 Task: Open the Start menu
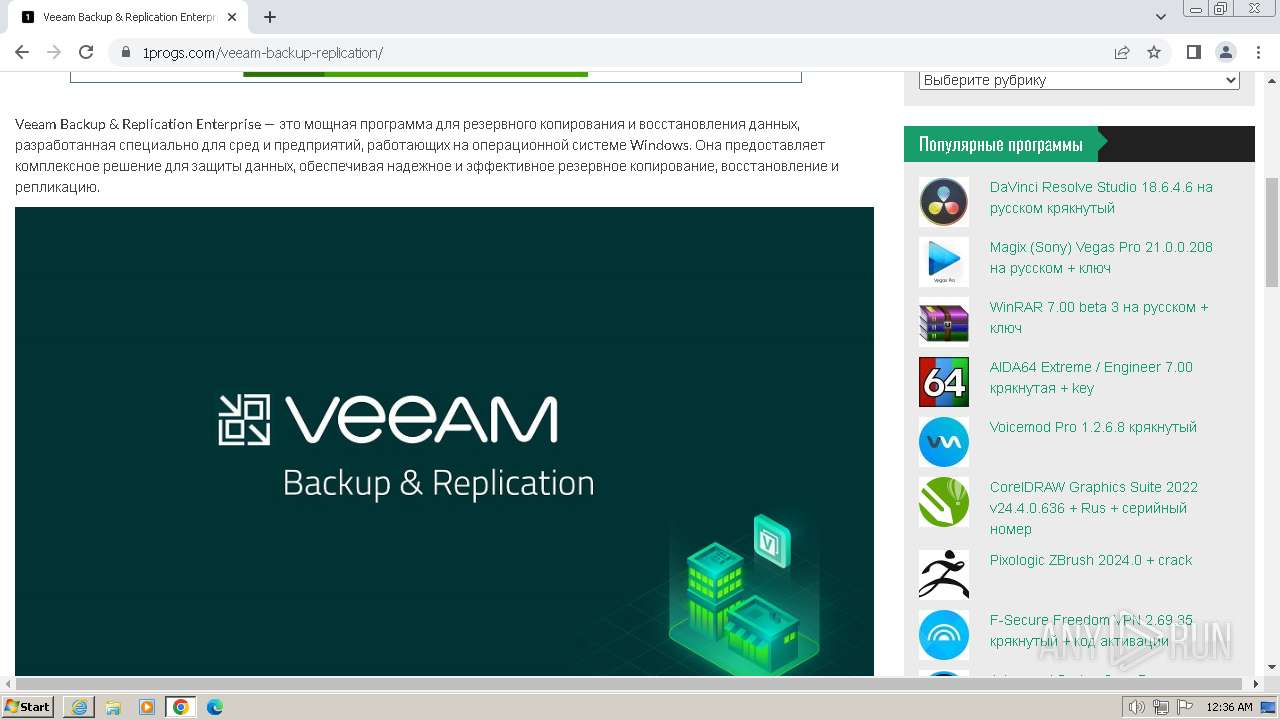coord(28,707)
